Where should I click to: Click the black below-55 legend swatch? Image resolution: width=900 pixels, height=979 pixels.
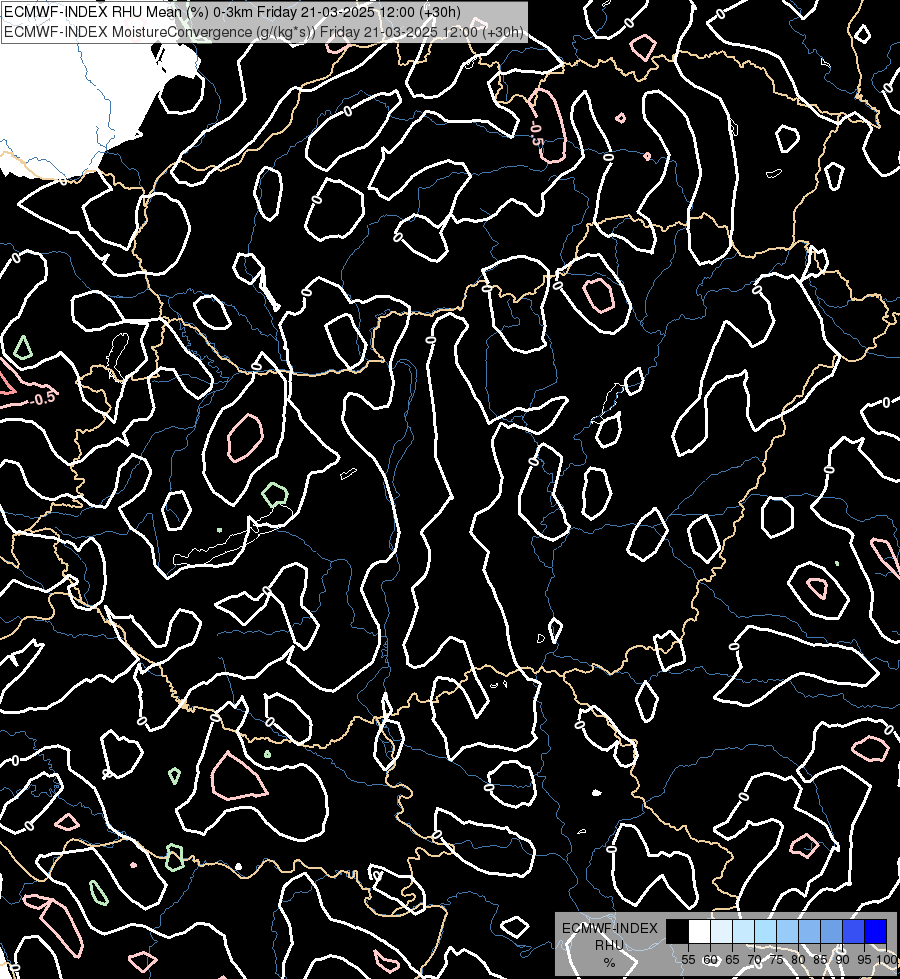click(677, 931)
